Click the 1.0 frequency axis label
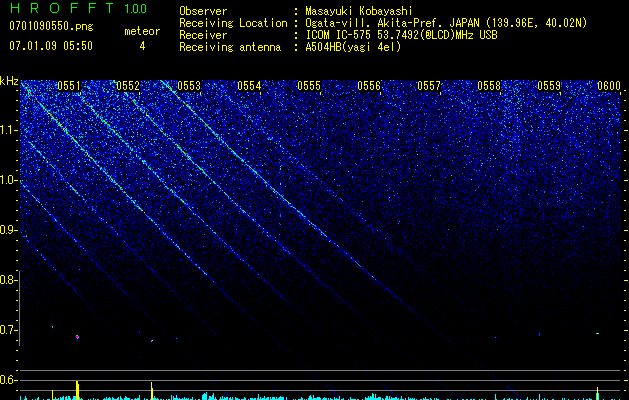This screenshot has width=629, height=400. (x=8, y=180)
